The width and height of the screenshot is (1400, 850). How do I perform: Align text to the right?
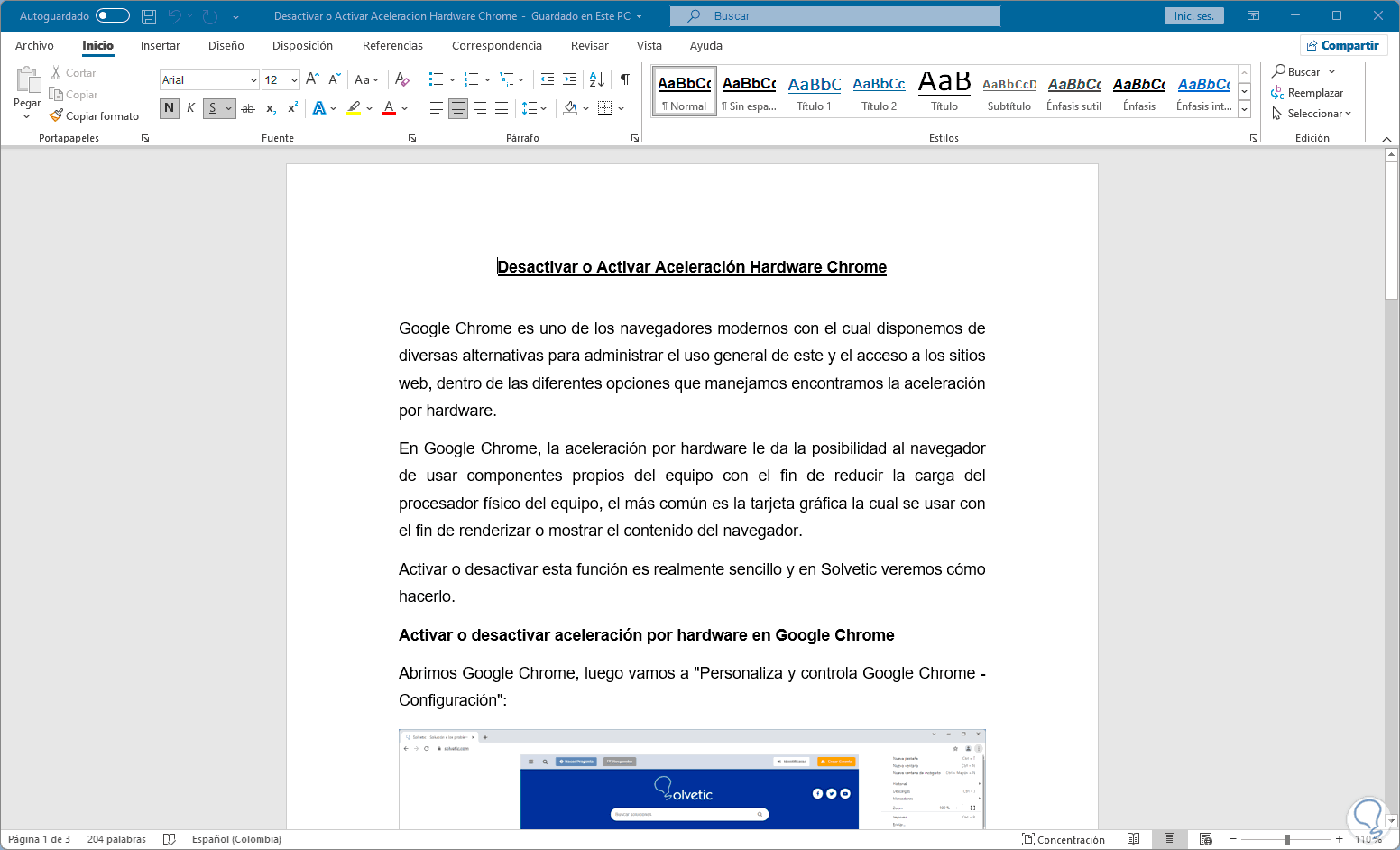480,108
